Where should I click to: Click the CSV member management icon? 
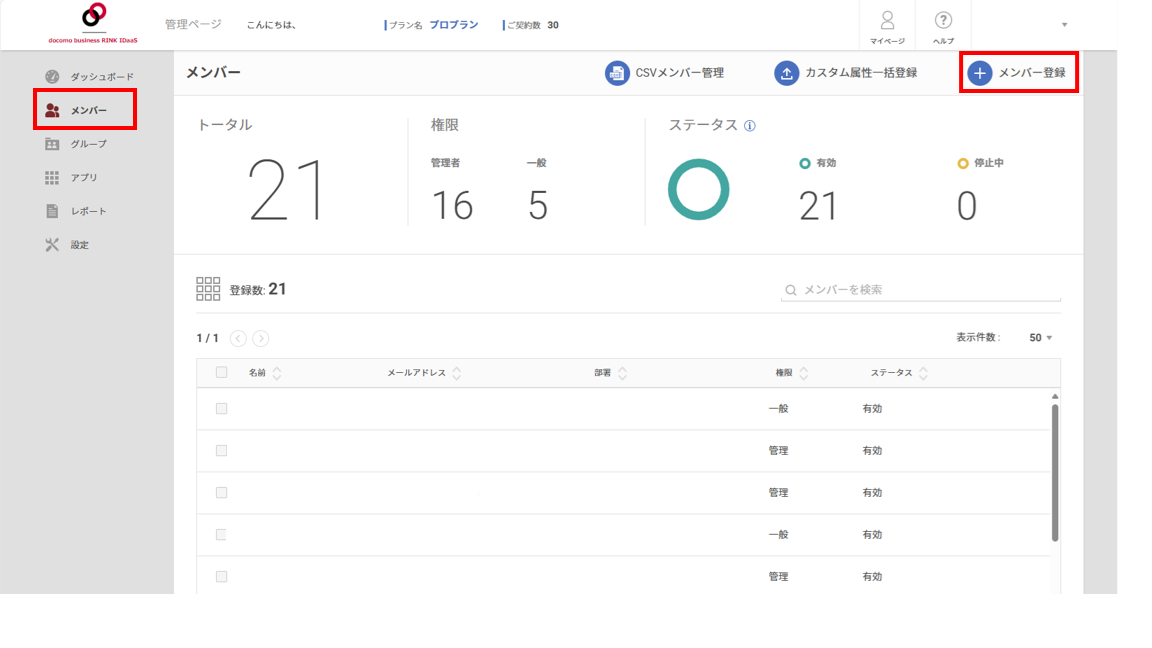pos(617,73)
